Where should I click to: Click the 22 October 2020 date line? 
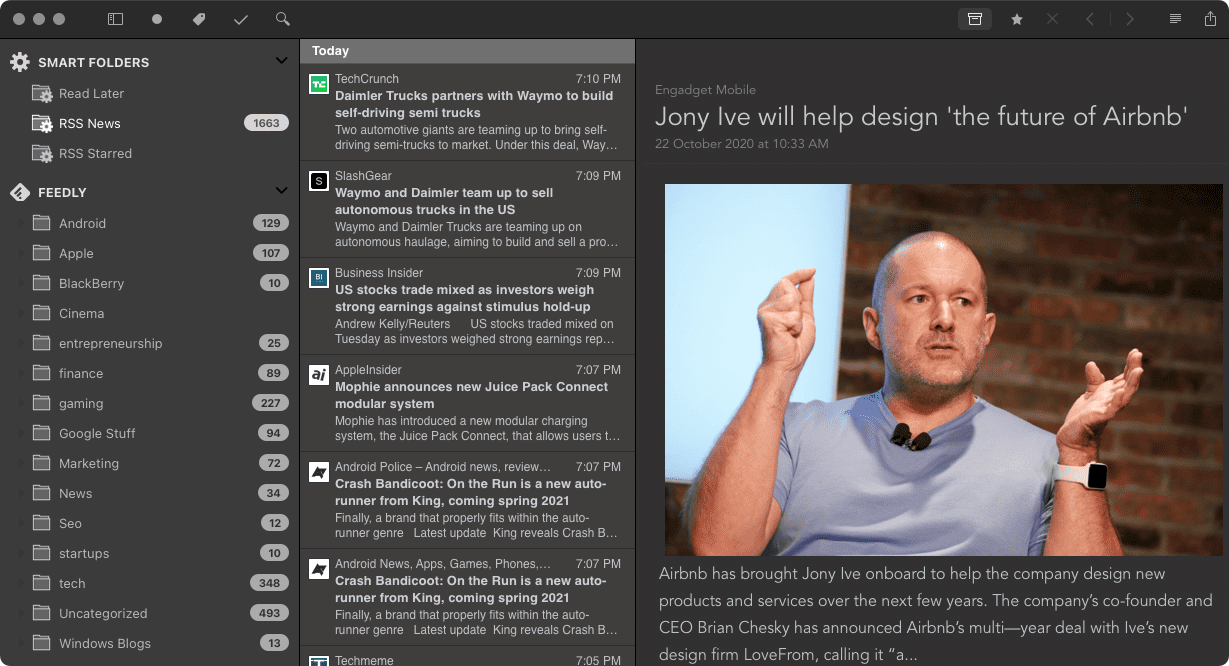pos(741,144)
